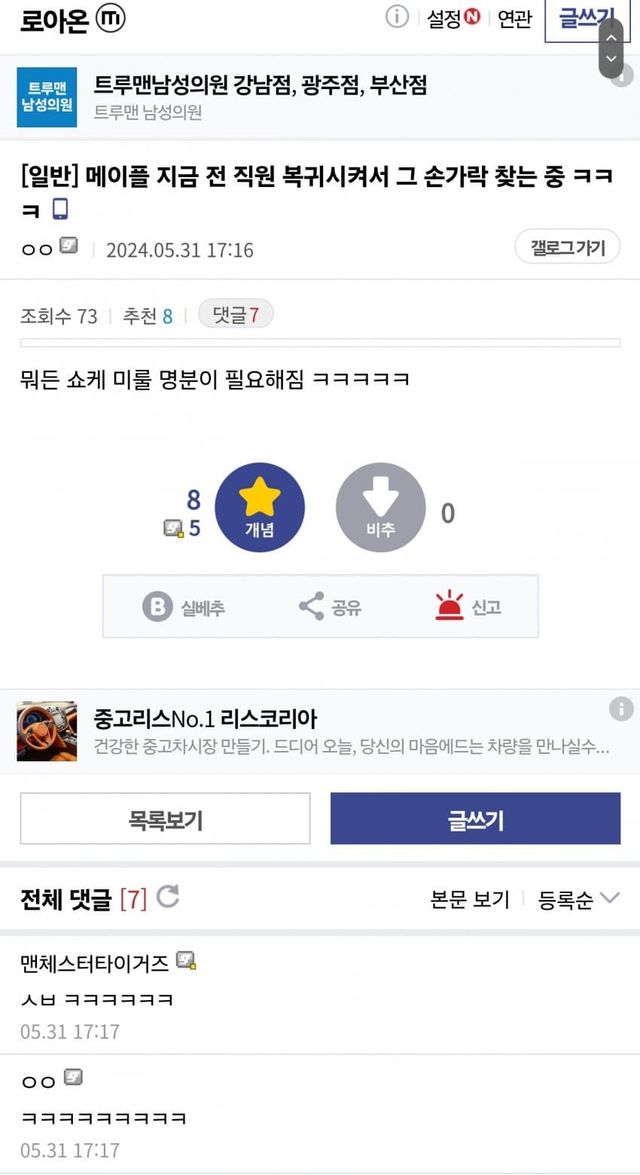Screen dimensions: 640x1175
Task: Click the 본문 보기 link
Action: [470, 899]
